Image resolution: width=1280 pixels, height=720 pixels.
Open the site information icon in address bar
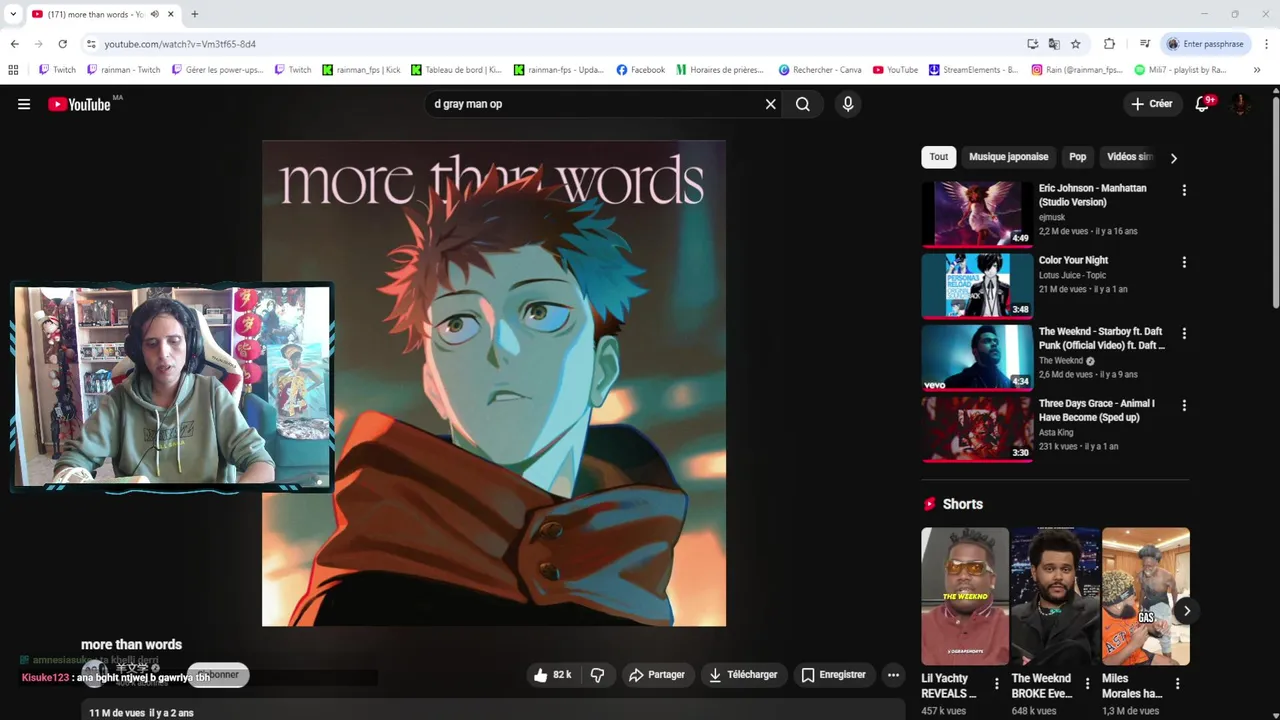91,44
